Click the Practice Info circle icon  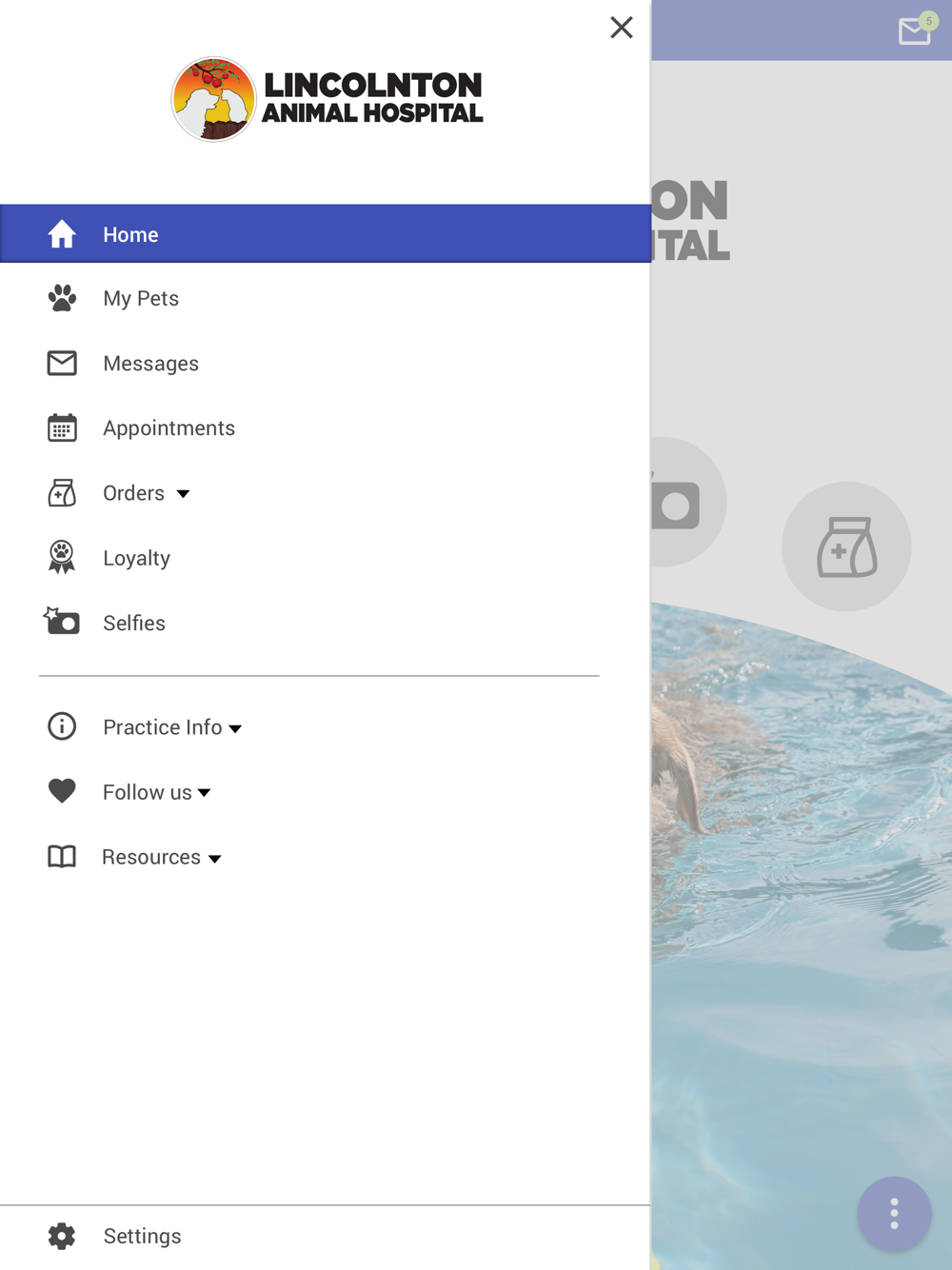point(62,726)
